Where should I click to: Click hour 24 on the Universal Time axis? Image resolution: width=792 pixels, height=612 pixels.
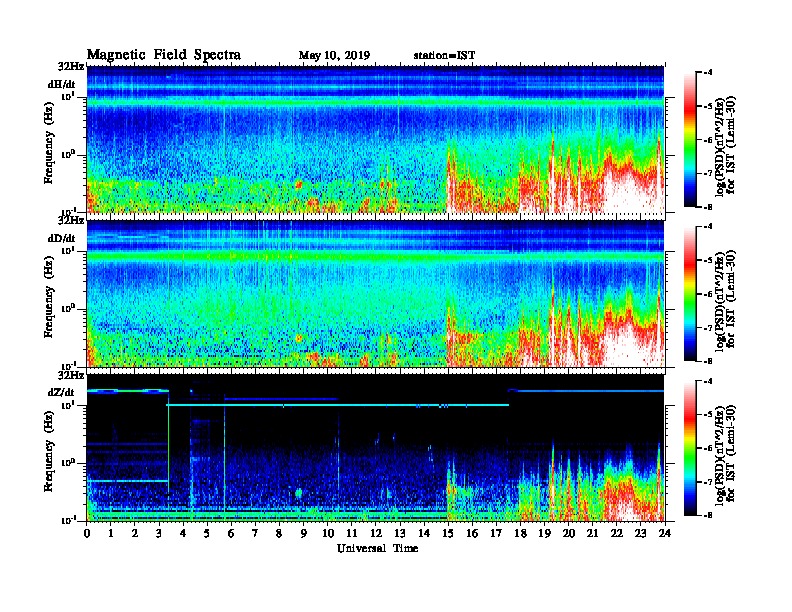665,533
